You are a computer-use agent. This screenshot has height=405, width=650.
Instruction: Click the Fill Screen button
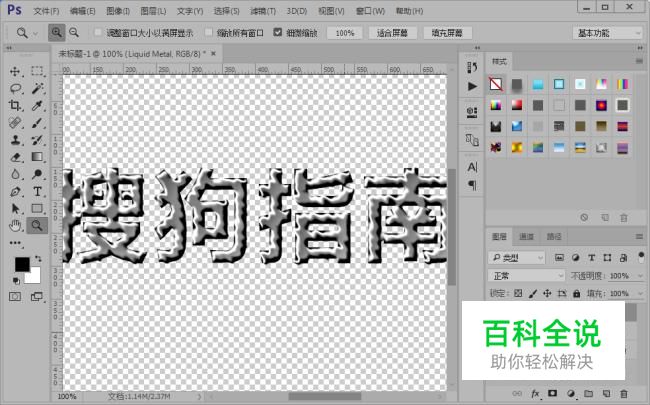click(447, 33)
